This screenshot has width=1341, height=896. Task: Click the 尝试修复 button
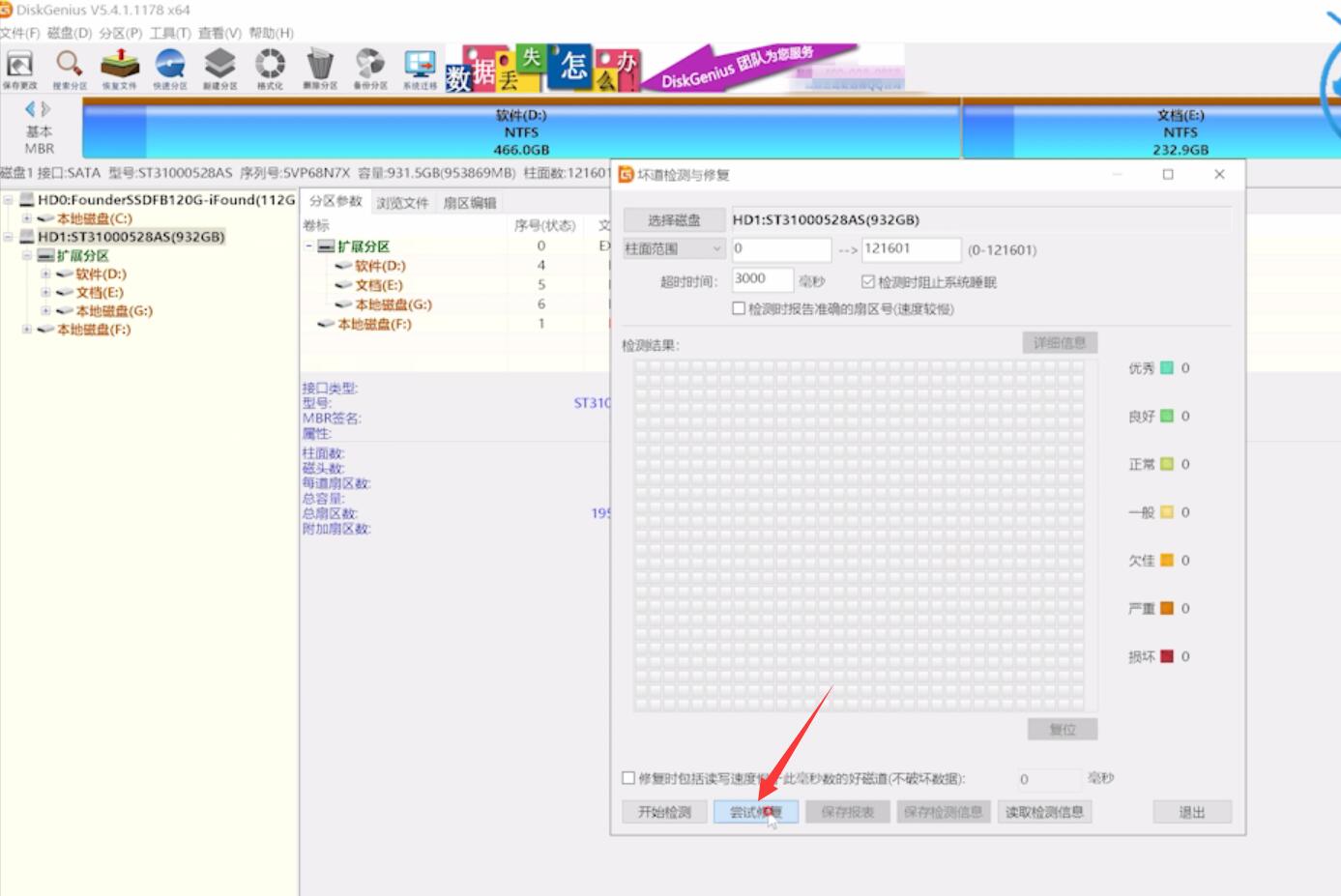[756, 812]
